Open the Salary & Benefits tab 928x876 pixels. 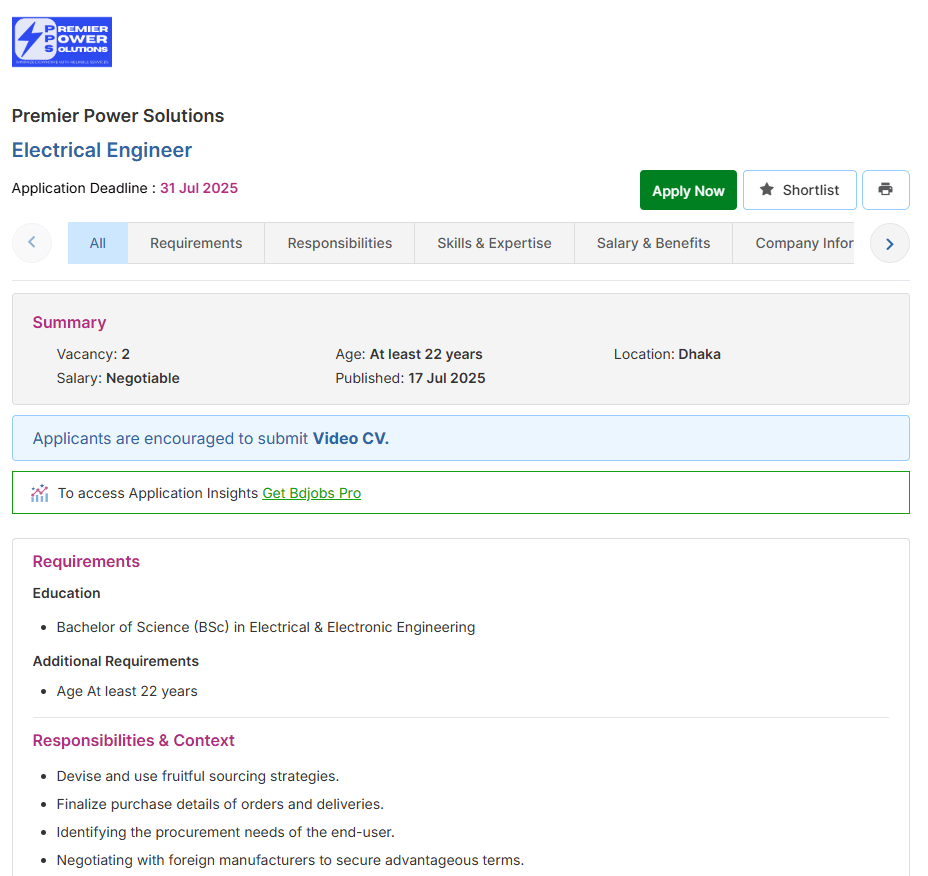pyautogui.click(x=653, y=243)
